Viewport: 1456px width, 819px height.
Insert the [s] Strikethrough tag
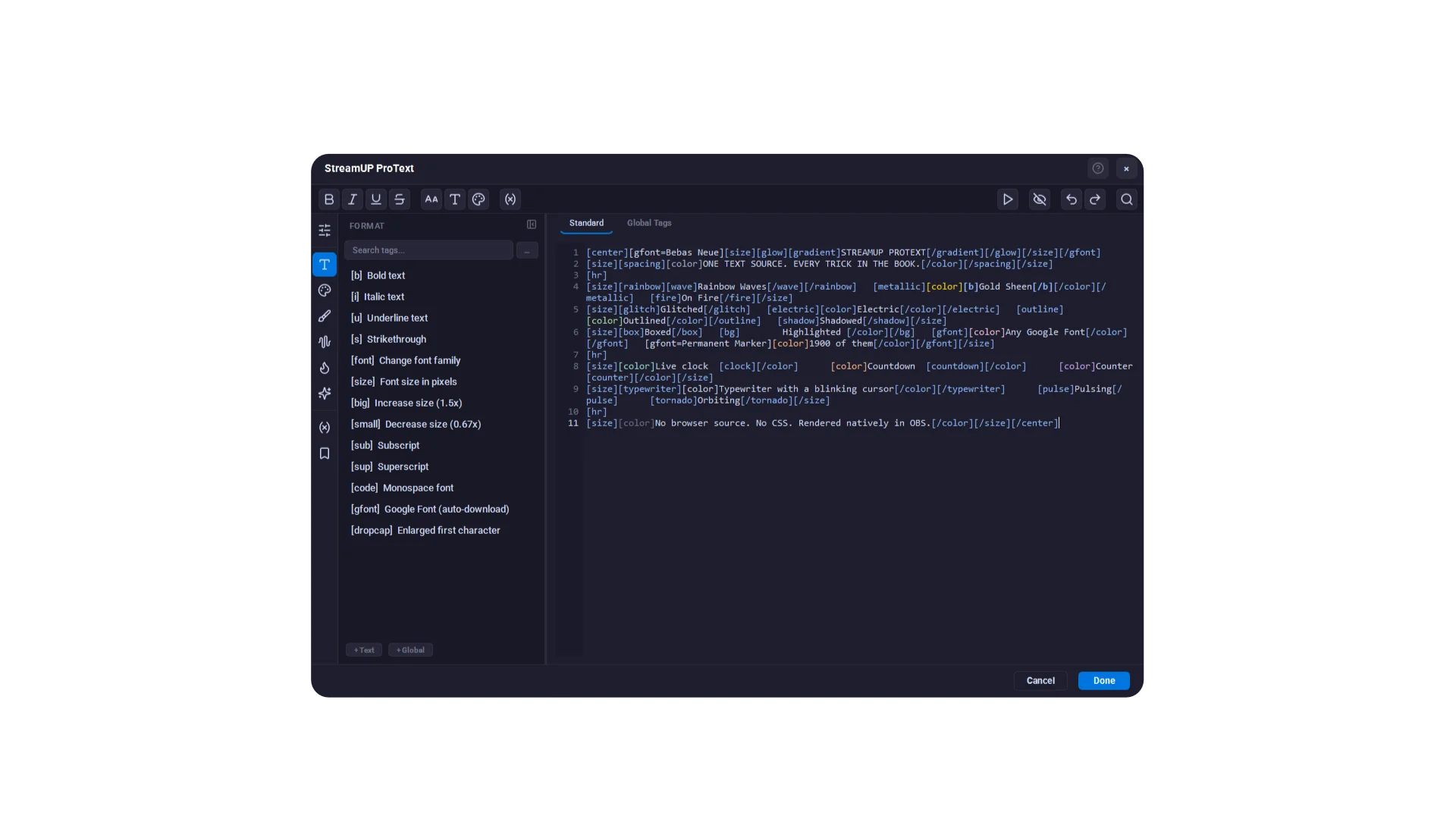point(440,339)
